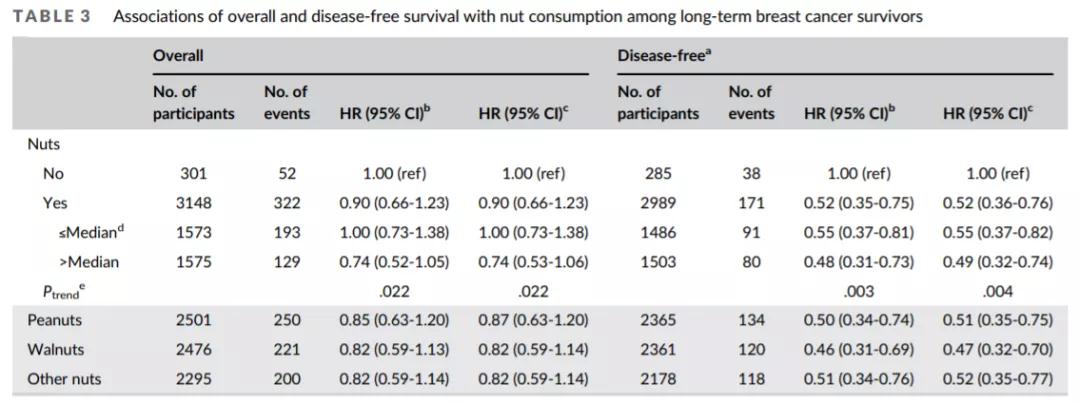This screenshot has width=1080, height=404.
Task: Click the 0.85 (0.63-1.20) Peanuts hazard ratio
Action: [x=395, y=320]
